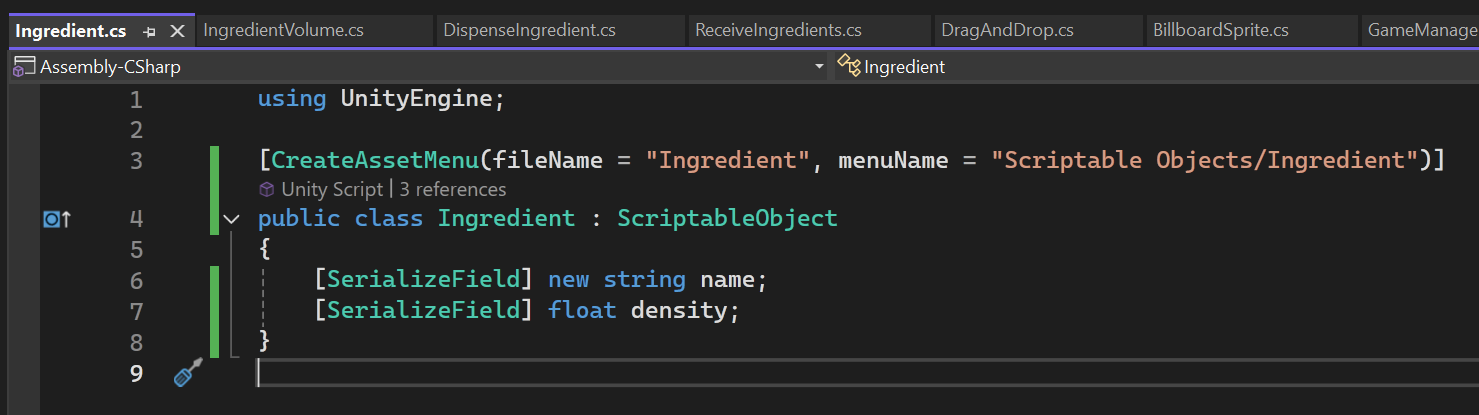Open the DispenseIngredient.cs tab
Viewport: 1479px width, 415px height.
[x=530, y=30]
